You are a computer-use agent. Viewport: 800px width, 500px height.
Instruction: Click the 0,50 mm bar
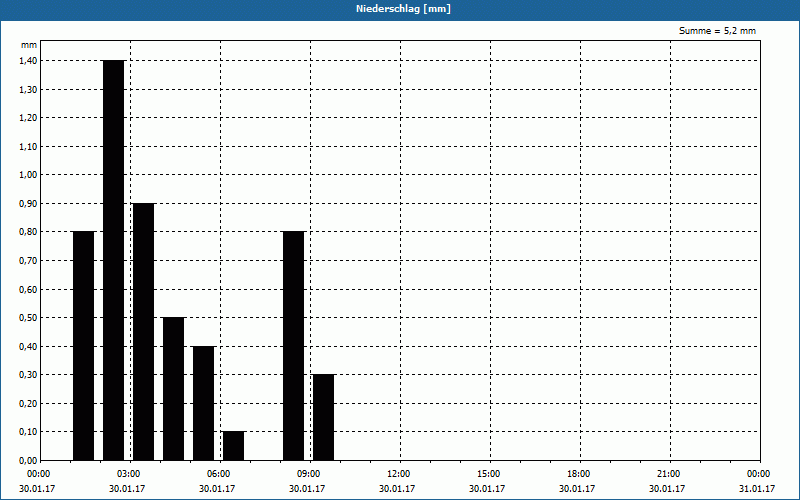pyautogui.click(x=173, y=389)
